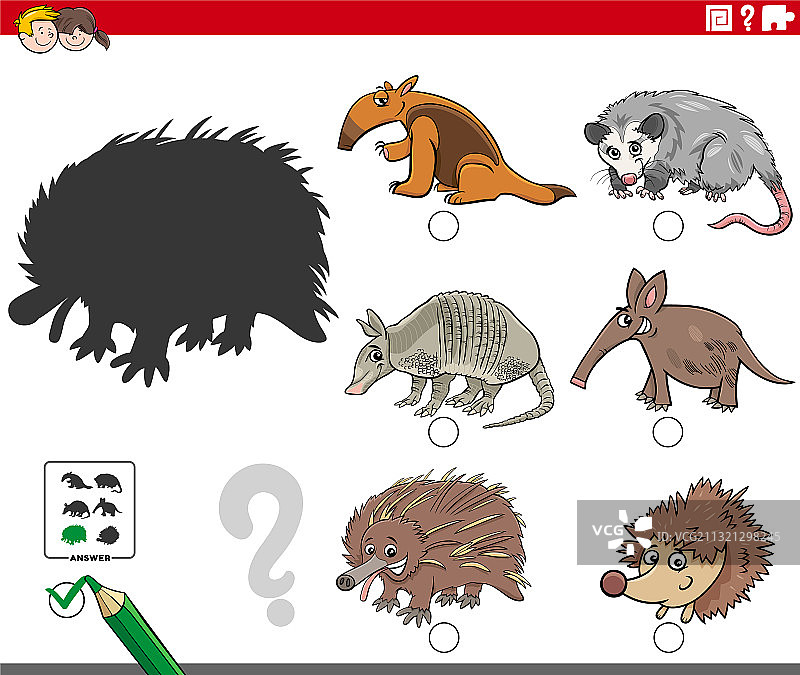Mark the circle beneath the hedgehog
This screenshot has height=675, width=800.
pyautogui.click(x=668, y=636)
